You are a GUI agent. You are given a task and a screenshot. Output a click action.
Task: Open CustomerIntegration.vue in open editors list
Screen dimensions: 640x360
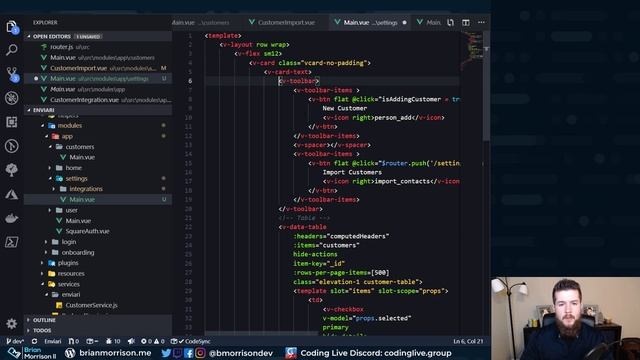tap(98, 100)
